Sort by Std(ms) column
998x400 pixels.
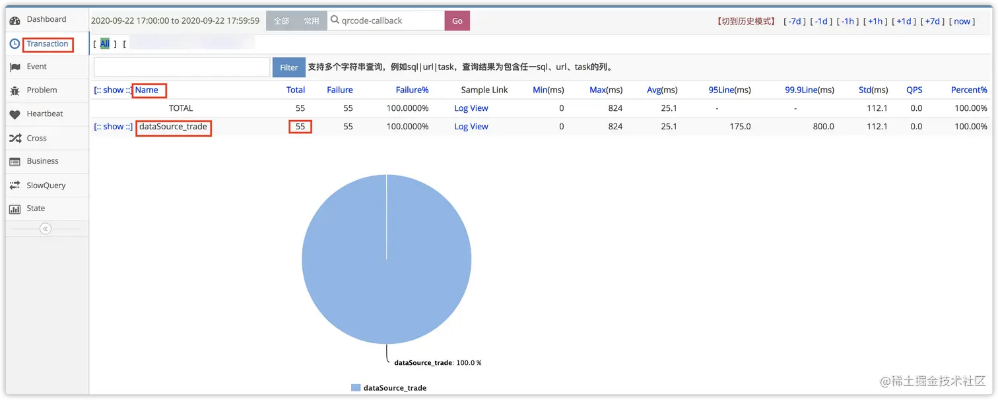pos(873,90)
